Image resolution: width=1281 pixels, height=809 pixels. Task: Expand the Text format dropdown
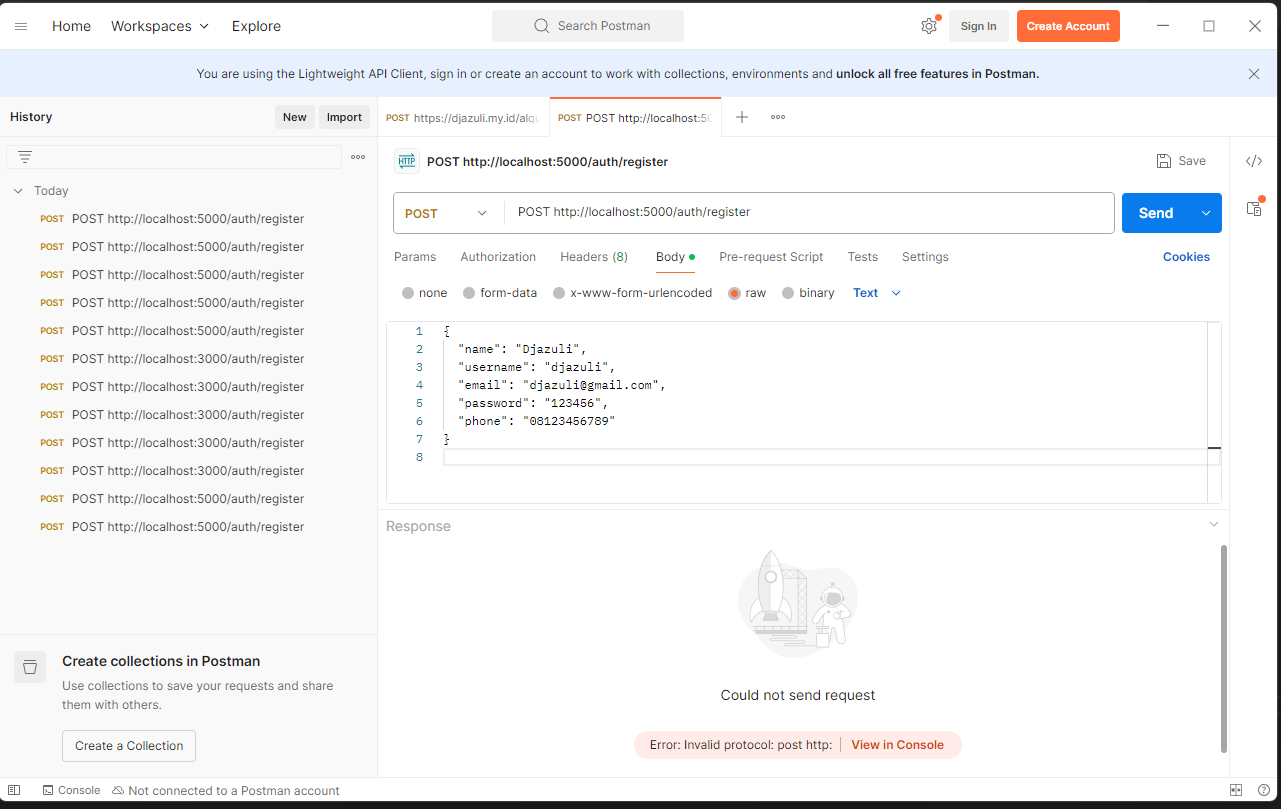tap(877, 293)
